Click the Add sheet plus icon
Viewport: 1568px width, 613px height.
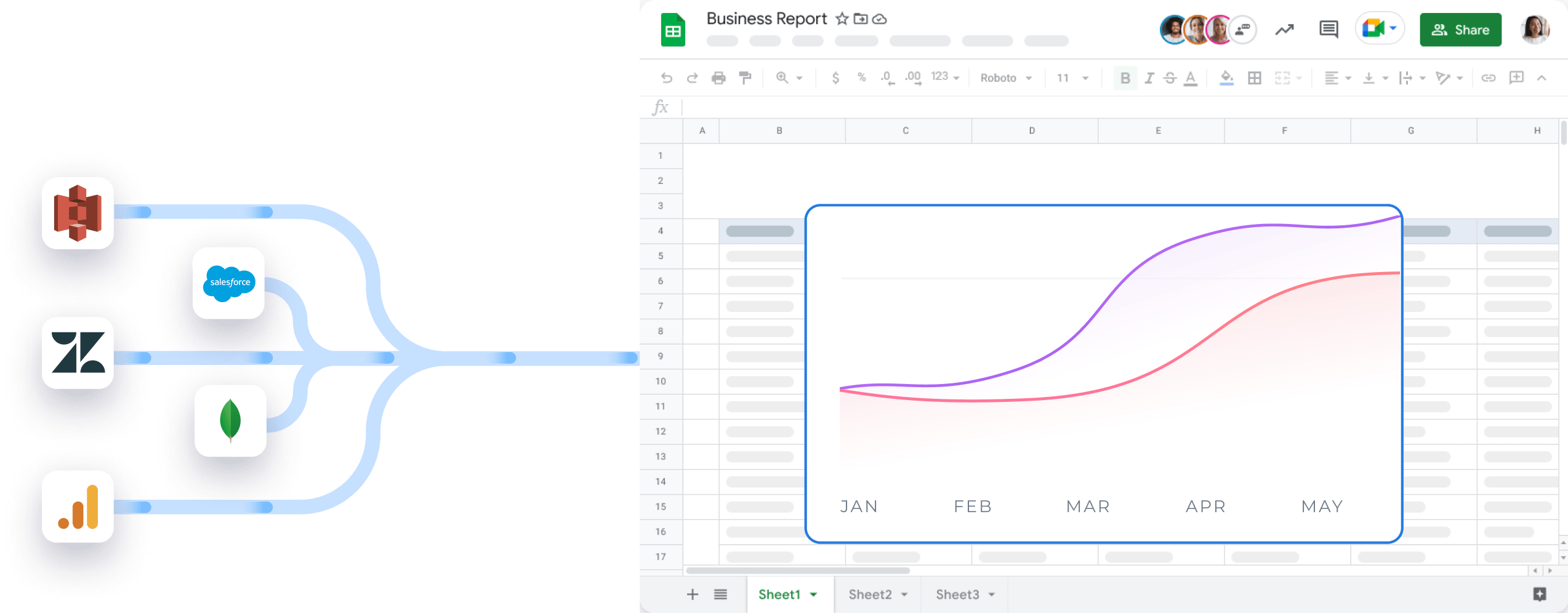click(693, 595)
